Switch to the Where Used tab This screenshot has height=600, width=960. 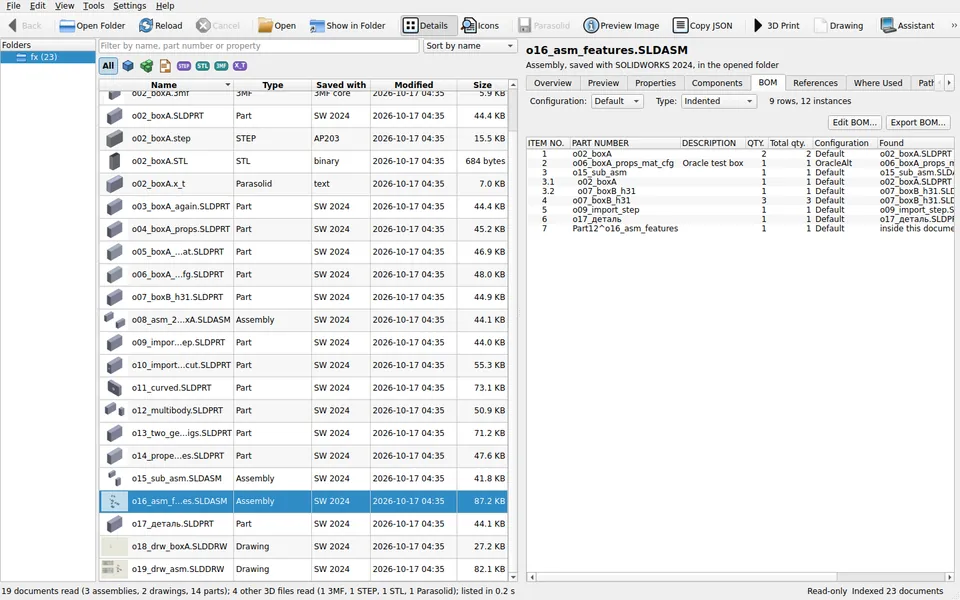(x=878, y=83)
